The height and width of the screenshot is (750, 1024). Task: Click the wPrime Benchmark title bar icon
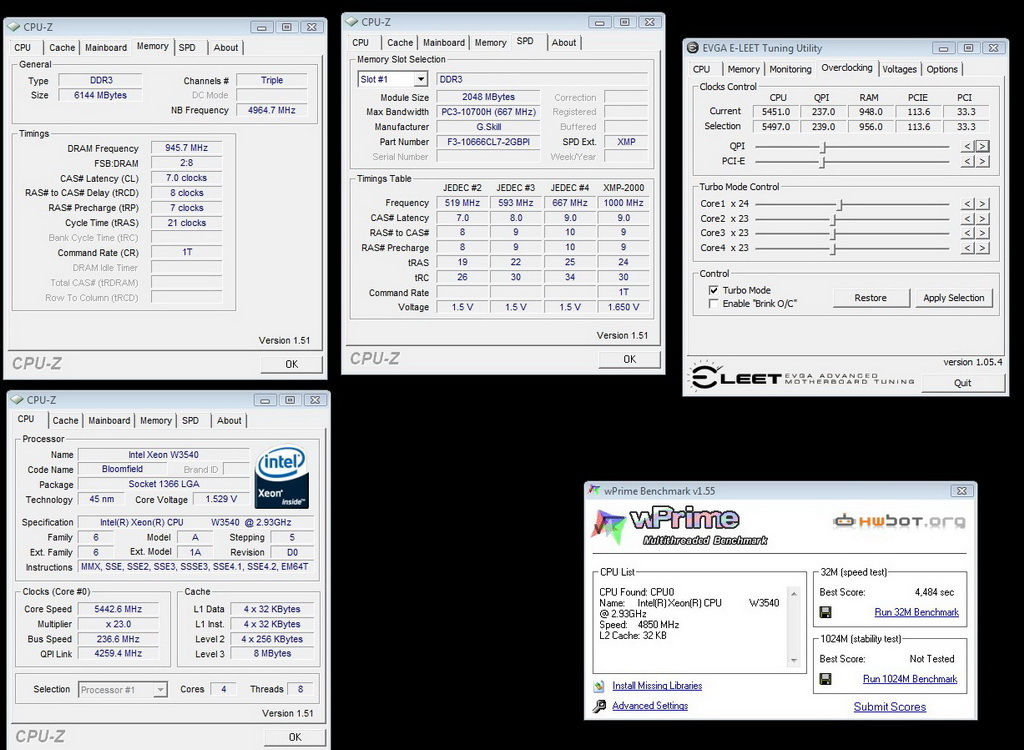click(x=594, y=491)
